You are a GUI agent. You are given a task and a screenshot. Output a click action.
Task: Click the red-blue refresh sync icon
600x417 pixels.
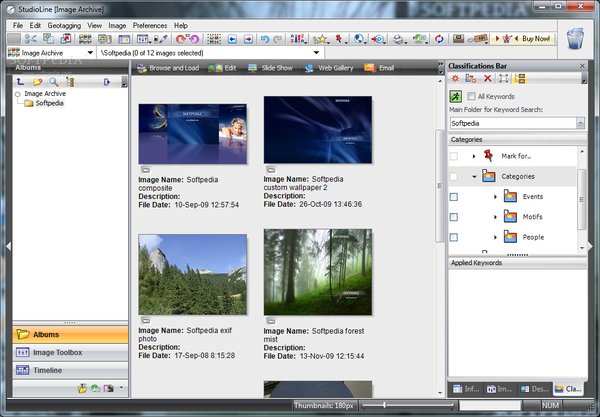439,39
